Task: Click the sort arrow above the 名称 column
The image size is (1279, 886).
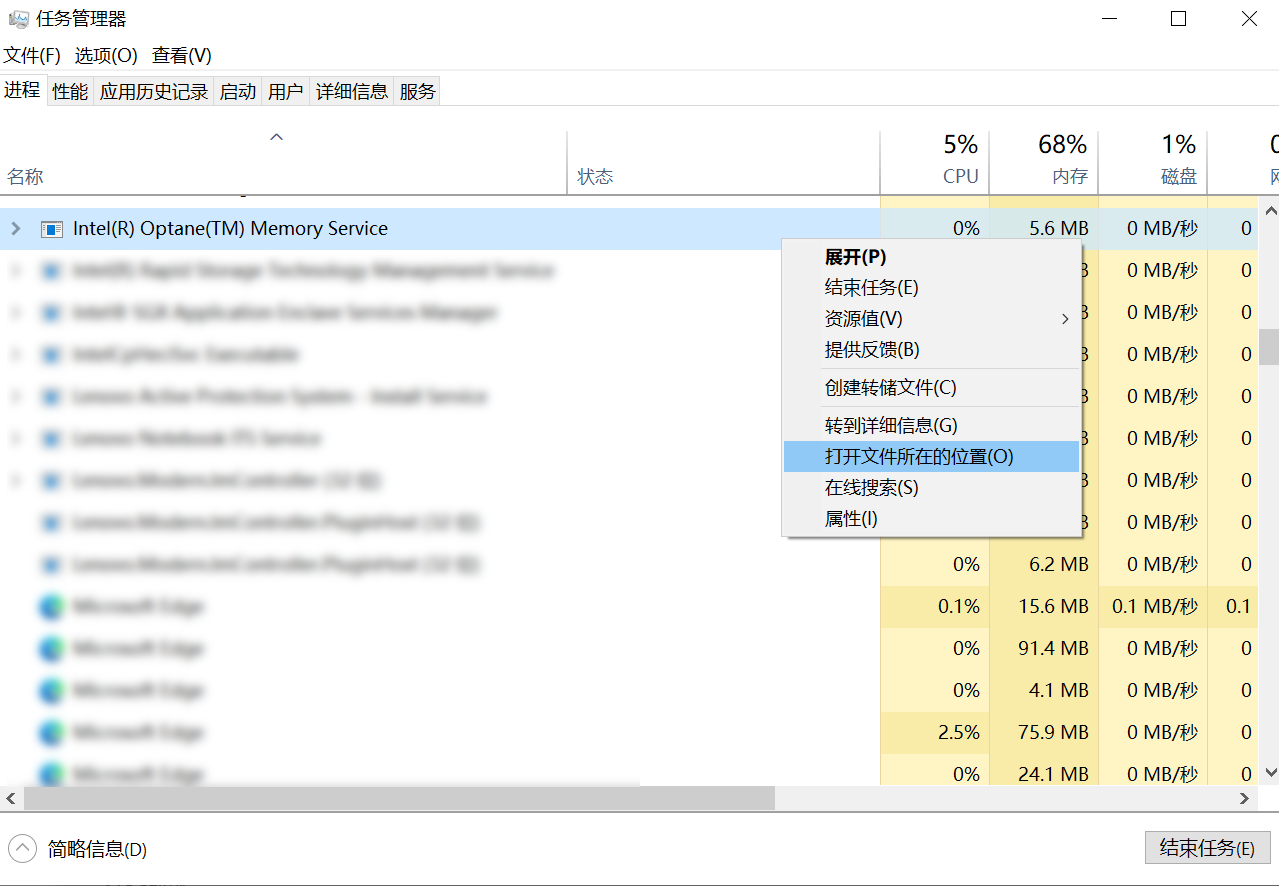Action: [277, 137]
